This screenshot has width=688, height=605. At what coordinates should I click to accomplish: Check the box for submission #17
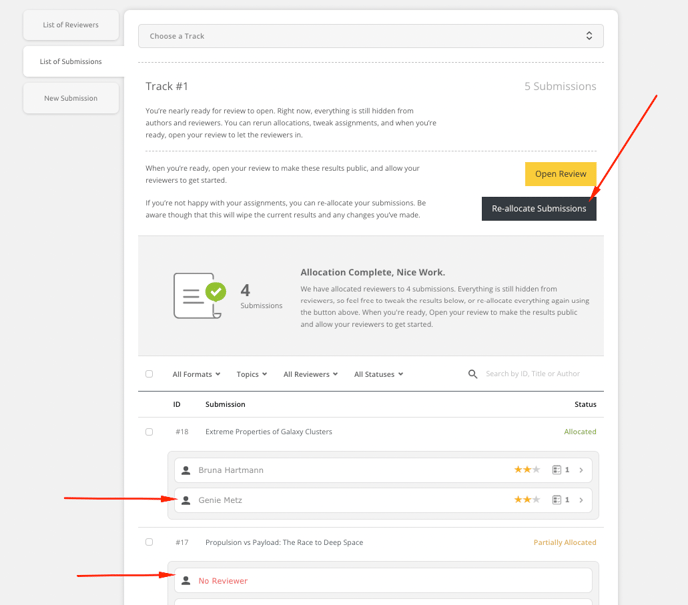click(x=149, y=543)
